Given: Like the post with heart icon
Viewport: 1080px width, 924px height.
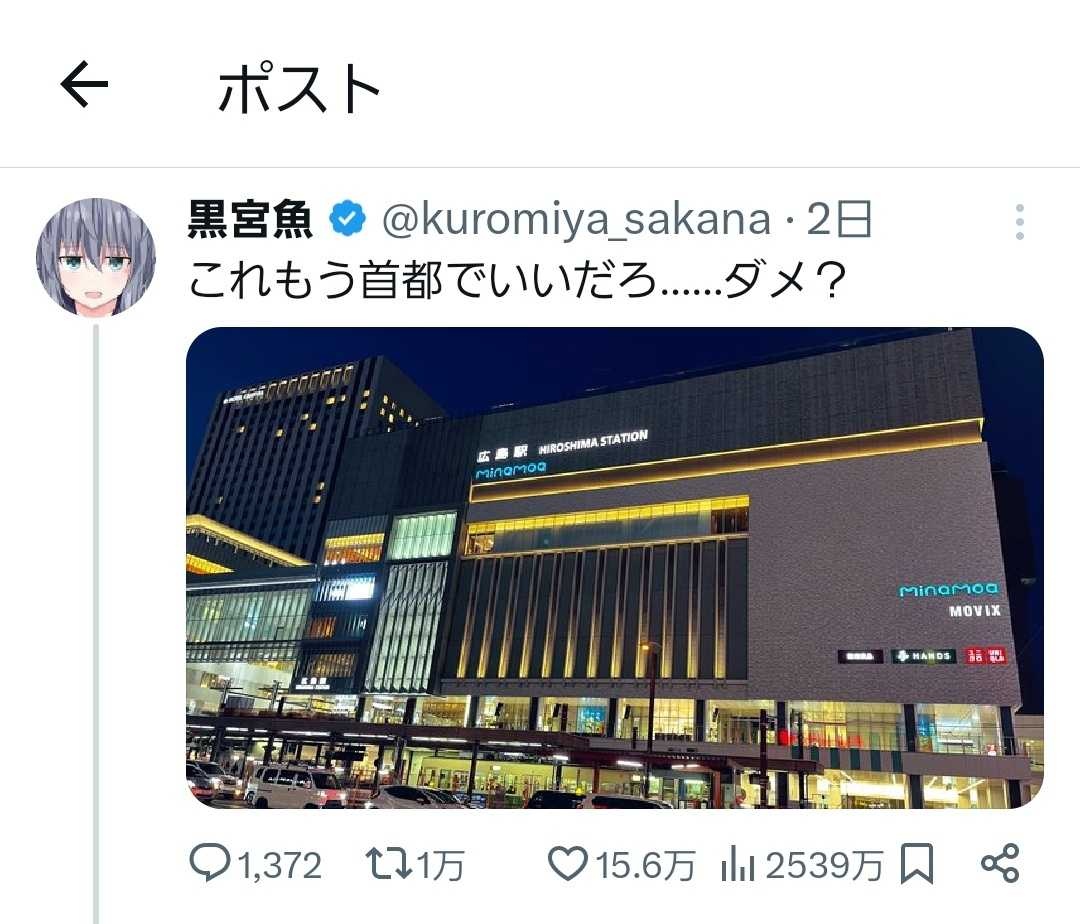Looking at the screenshot, I should click(x=568, y=863).
